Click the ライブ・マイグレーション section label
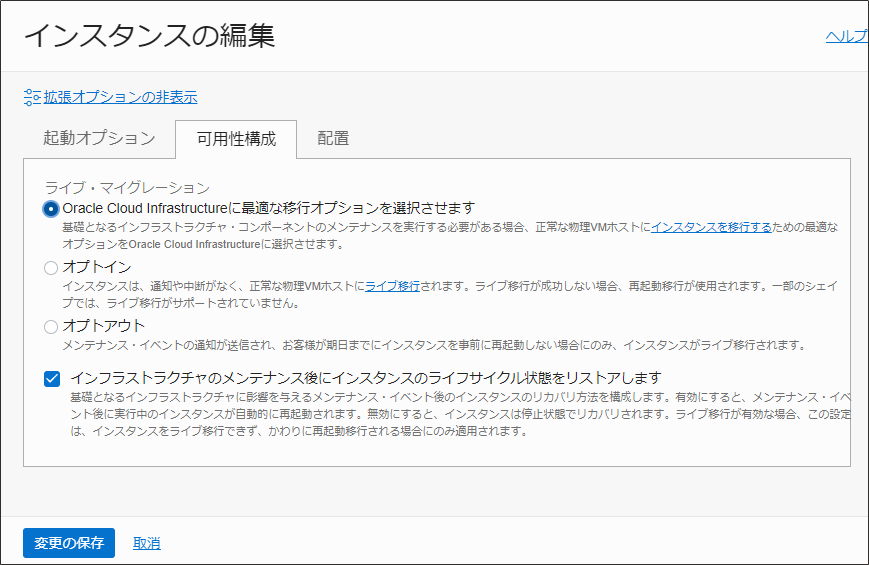Screen dimensions: 869x565 [127, 187]
